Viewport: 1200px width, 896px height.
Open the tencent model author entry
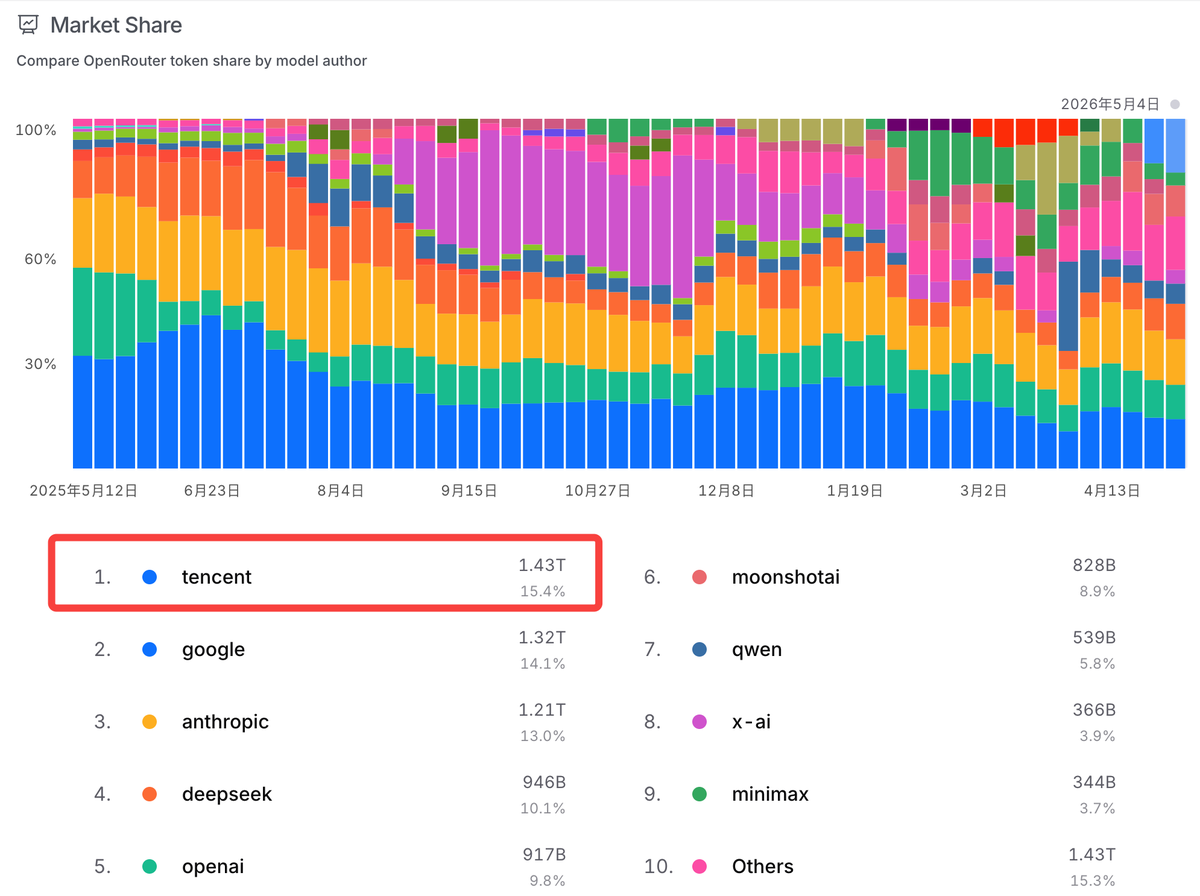pos(325,577)
